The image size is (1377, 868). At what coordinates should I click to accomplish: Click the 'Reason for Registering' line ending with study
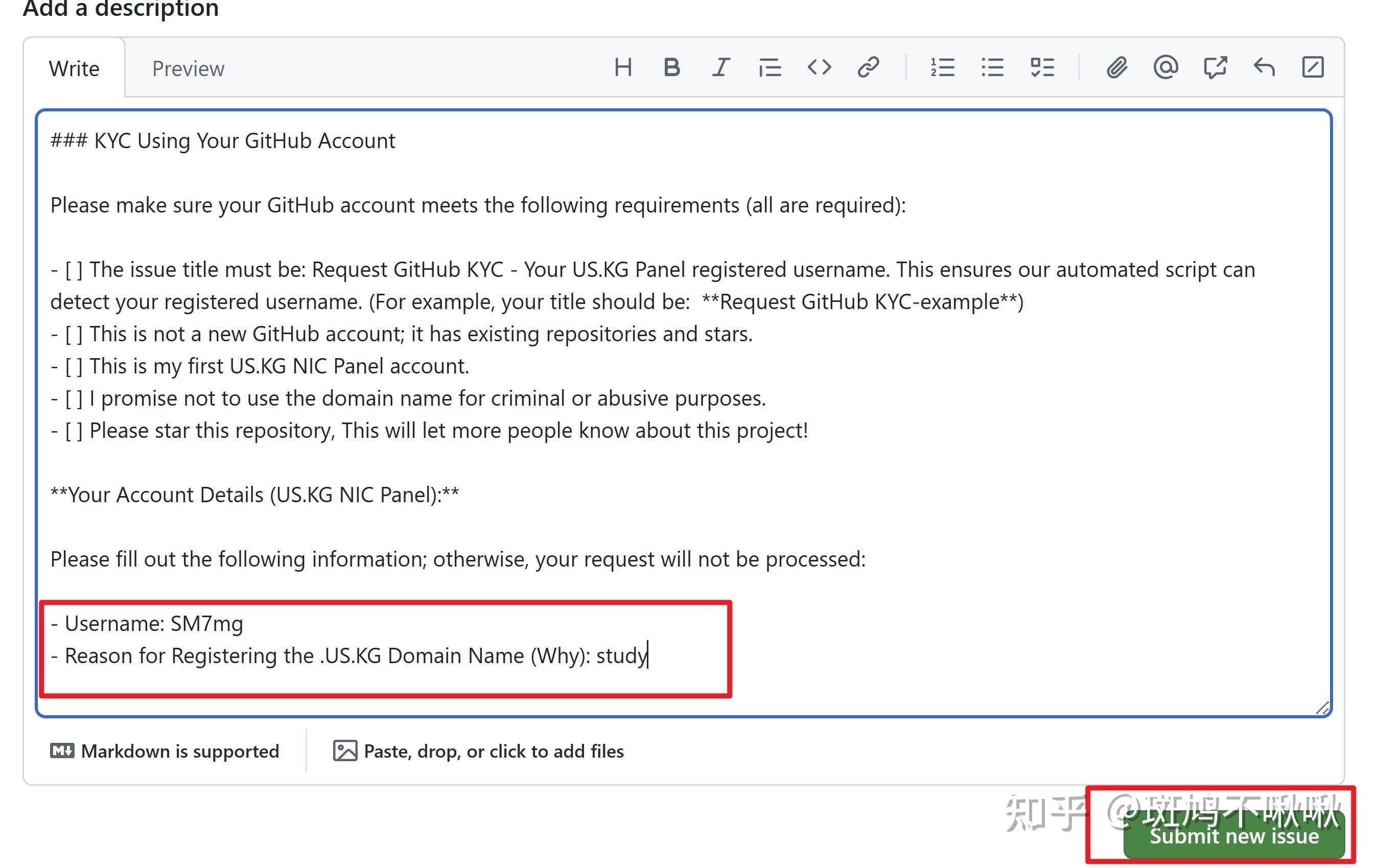[x=349, y=655]
